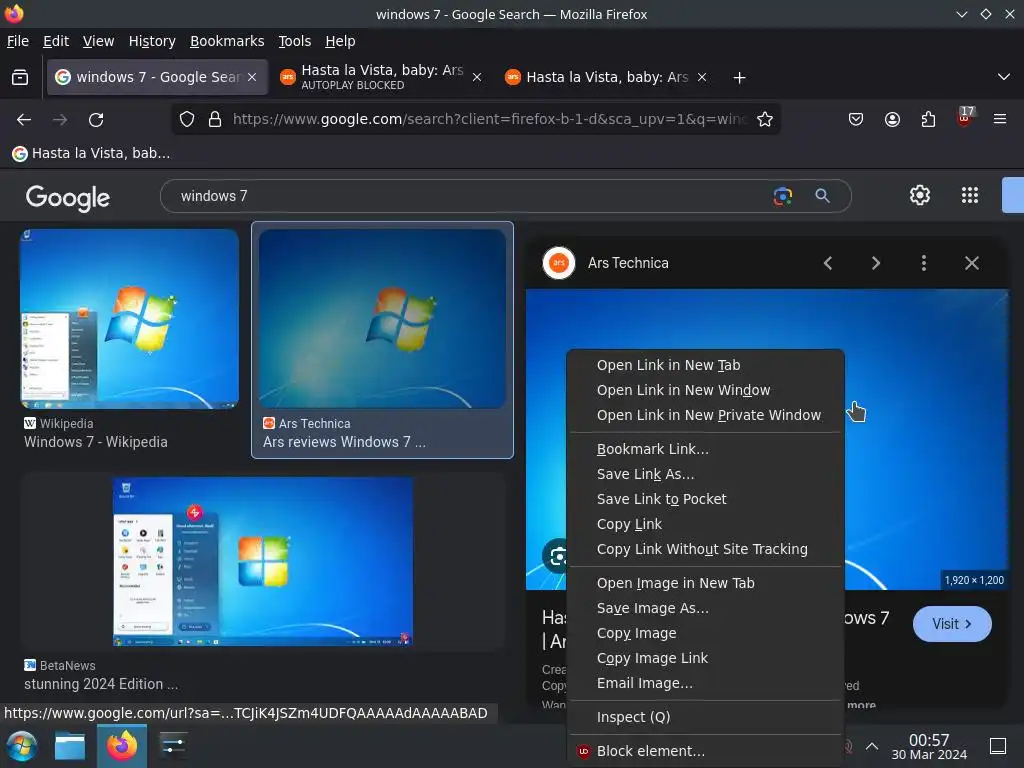The height and width of the screenshot is (768, 1024).
Task: Choose Inspect (Q) in context menu
Action: pos(705,717)
